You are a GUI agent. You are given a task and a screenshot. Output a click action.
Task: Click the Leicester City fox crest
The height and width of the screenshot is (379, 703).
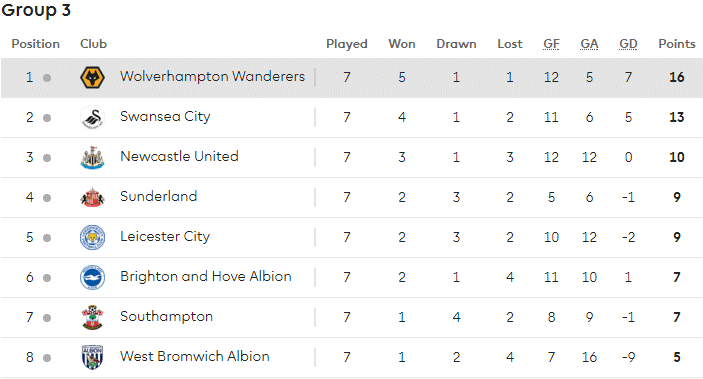point(92,237)
